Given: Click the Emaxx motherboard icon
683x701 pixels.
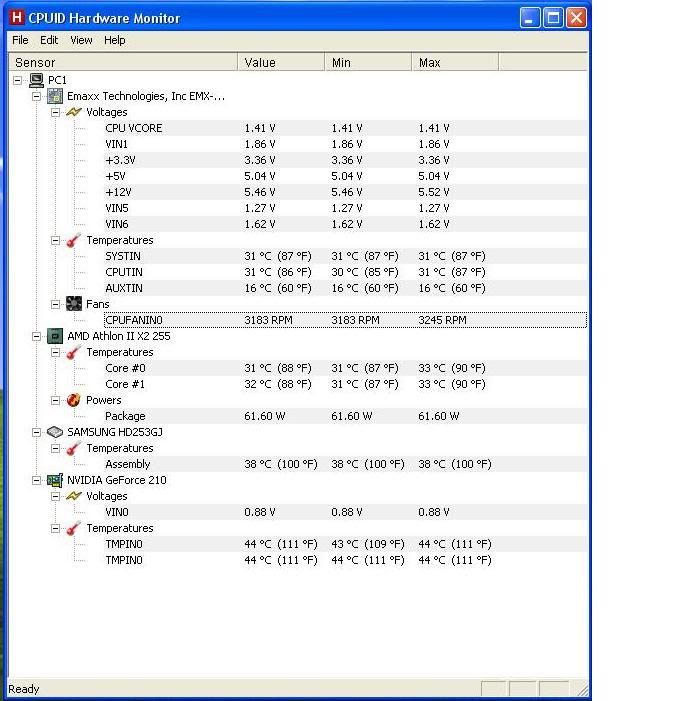Looking at the screenshot, I should click(55, 96).
